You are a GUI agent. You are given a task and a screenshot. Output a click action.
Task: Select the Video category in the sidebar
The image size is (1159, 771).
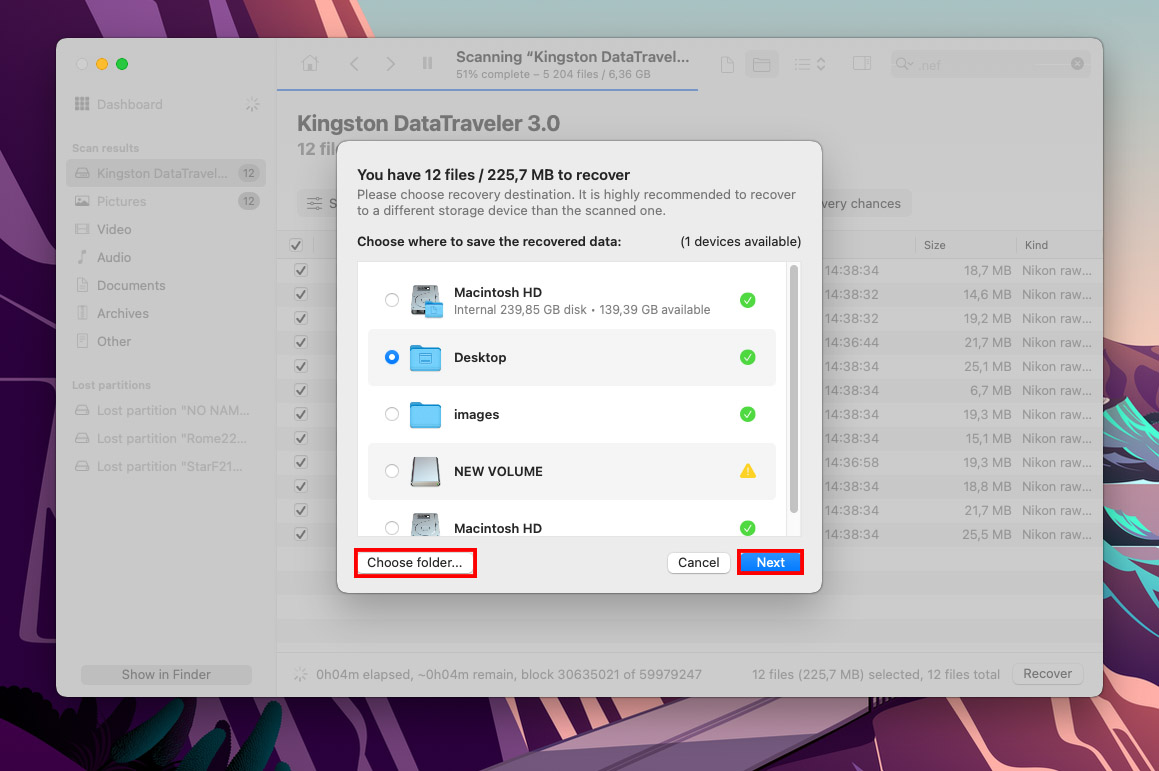pos(115,229)
